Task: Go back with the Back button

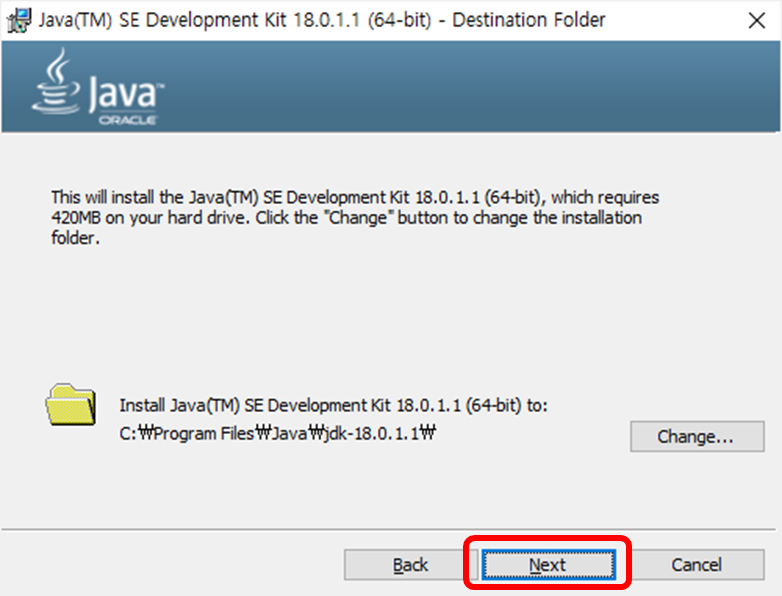Action: click(410, 565)
